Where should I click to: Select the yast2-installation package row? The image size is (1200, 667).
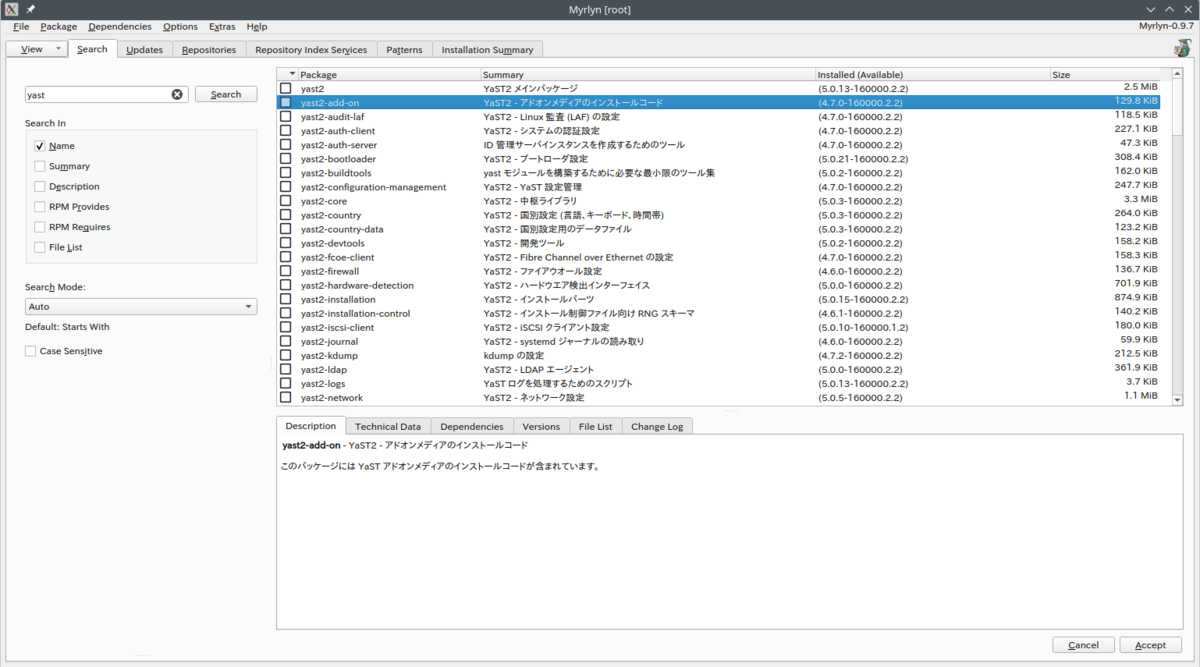click(718, 299)
